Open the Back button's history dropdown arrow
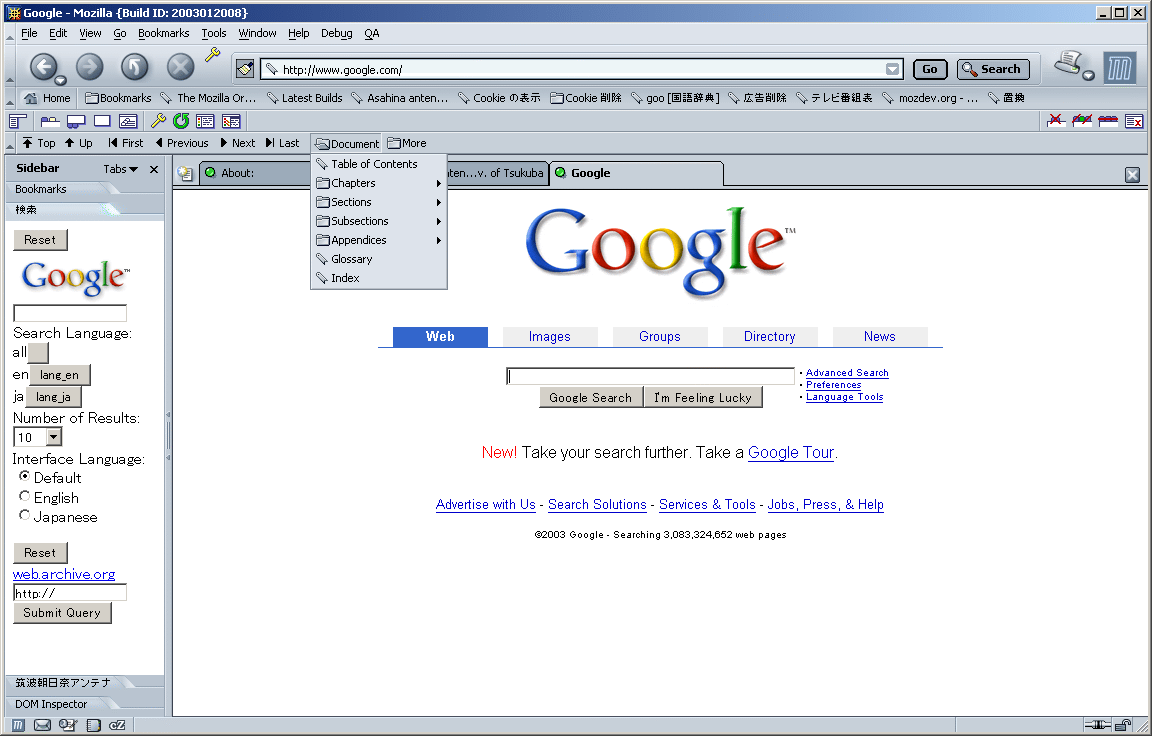 (60, 80)
